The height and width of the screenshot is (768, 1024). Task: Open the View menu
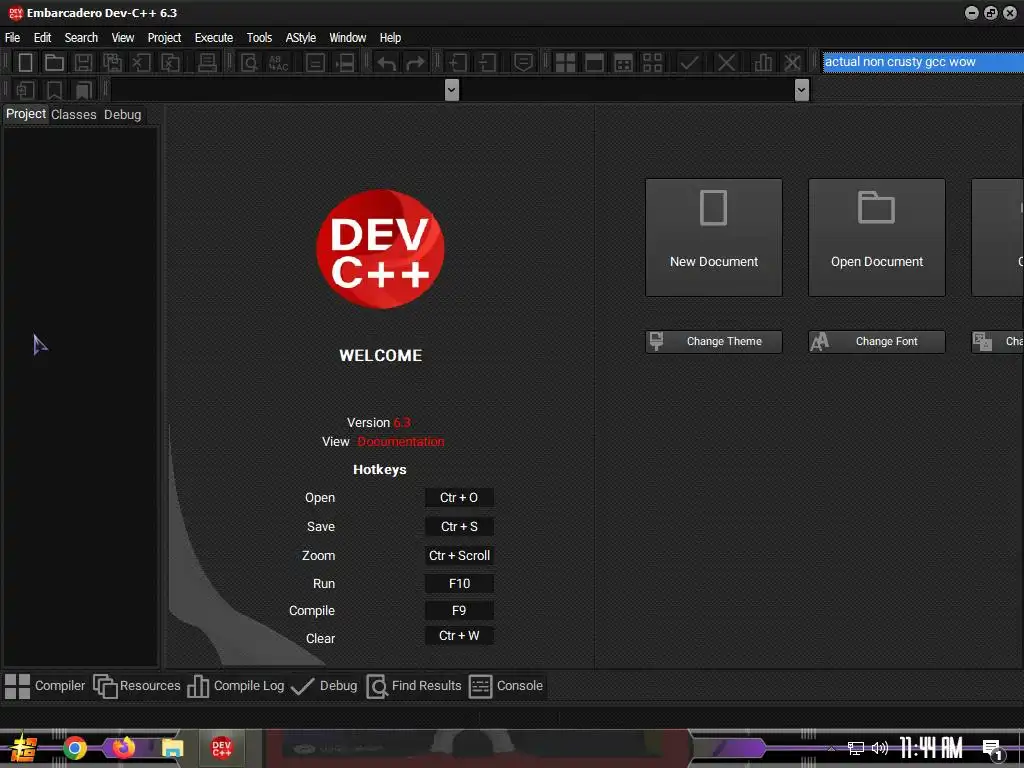[123, 38]
